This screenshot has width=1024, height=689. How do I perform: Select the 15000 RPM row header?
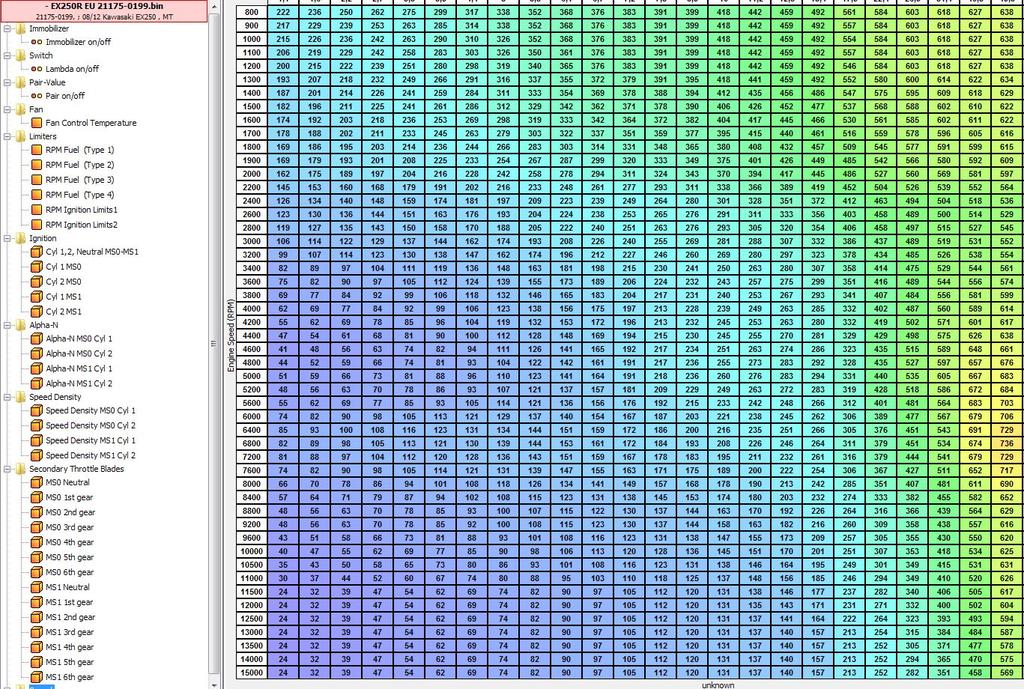pos(252,673)
